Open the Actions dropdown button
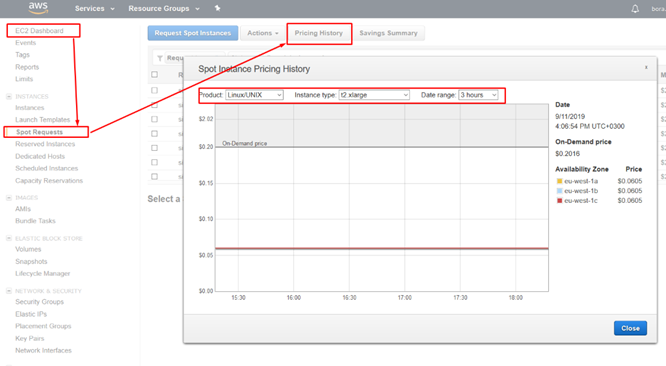Screen dimensions: 666x366 [262, 33]
